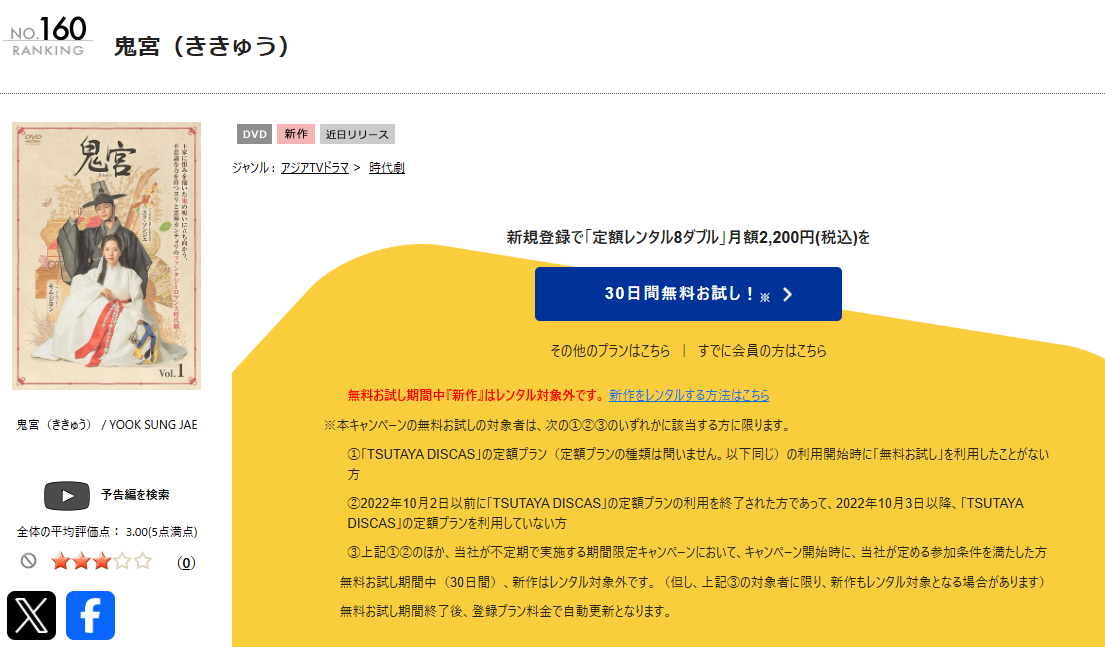The height and width of the screenshot is (647, 1105).
Task: Click the DVD format badge
Action: click(256, 133)
